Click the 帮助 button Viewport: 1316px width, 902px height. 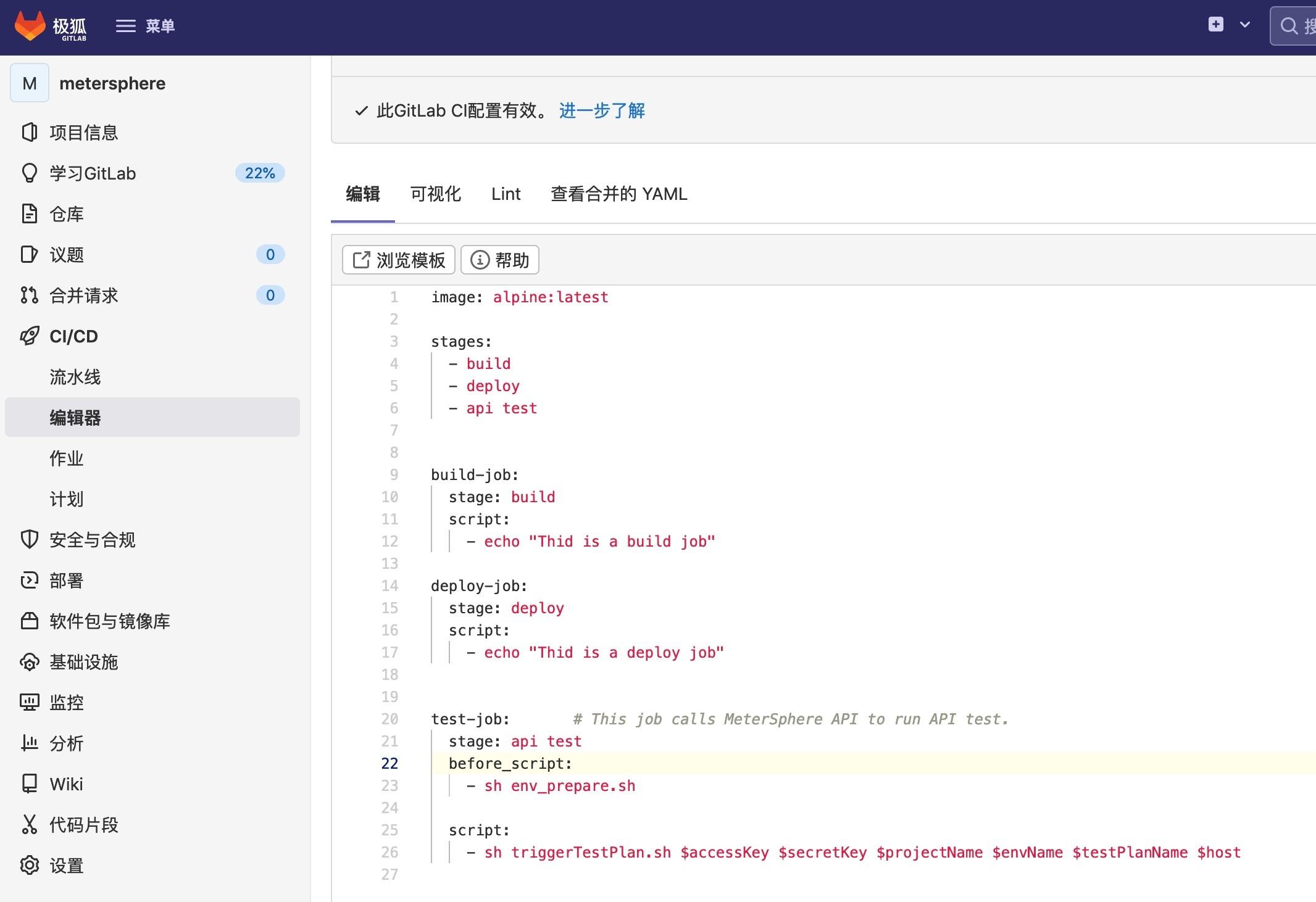(x=499, y=260)
